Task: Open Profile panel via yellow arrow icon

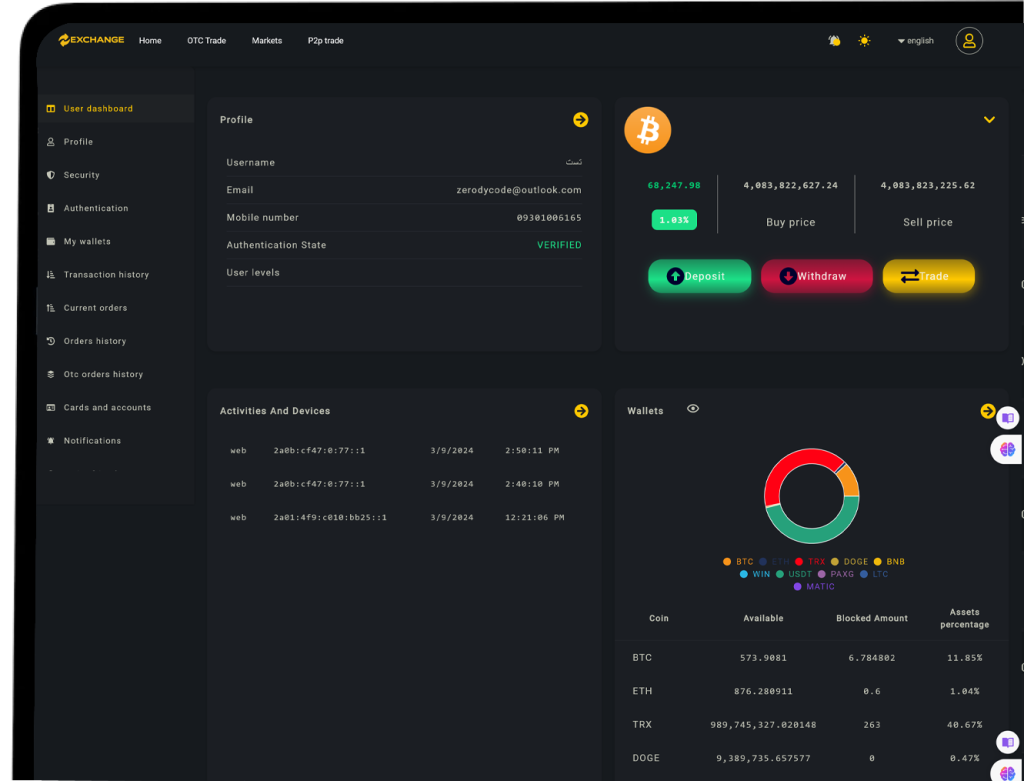Action: click(581, 120)
